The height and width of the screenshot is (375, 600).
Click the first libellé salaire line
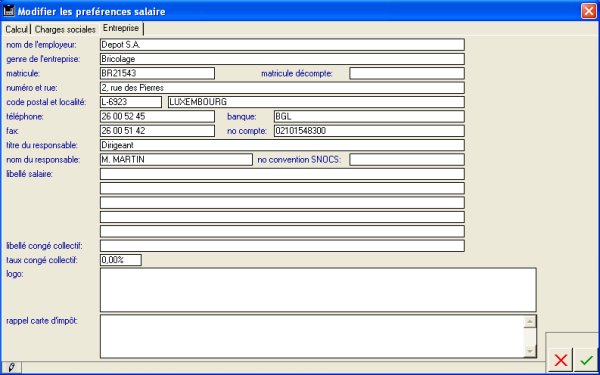(282, 174)
